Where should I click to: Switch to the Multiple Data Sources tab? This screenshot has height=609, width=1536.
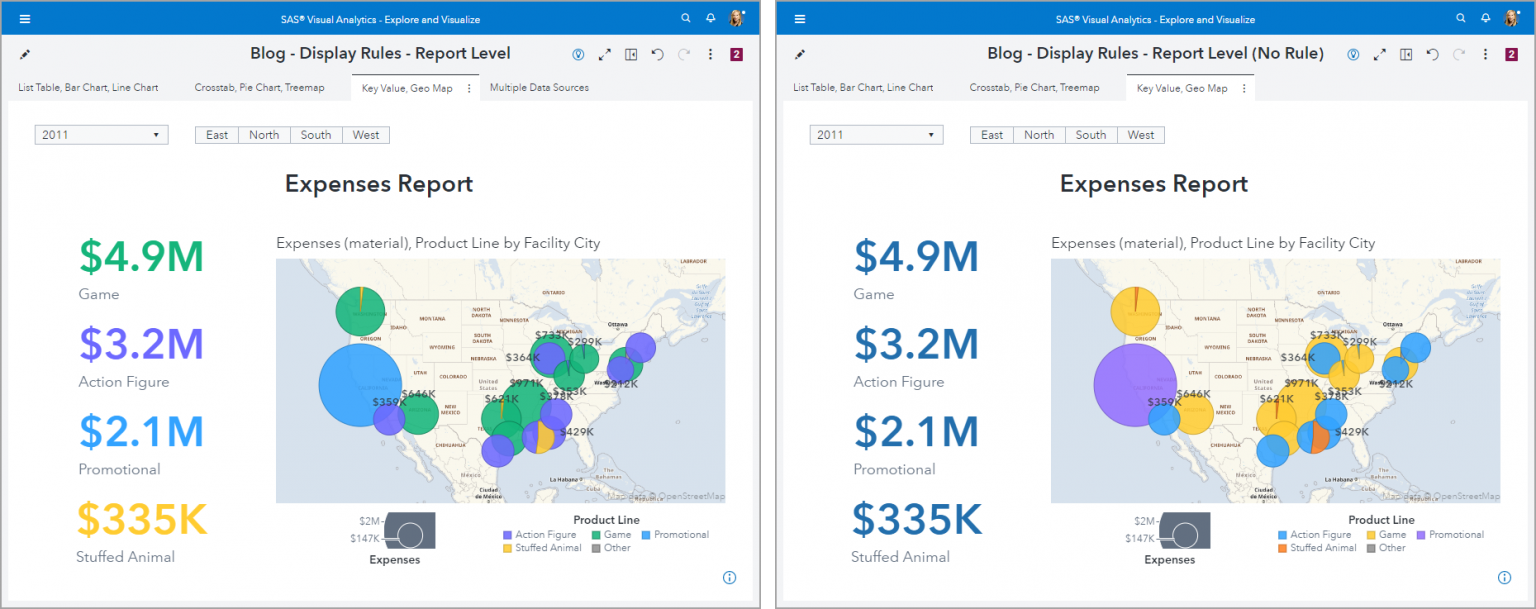[539, 88]
